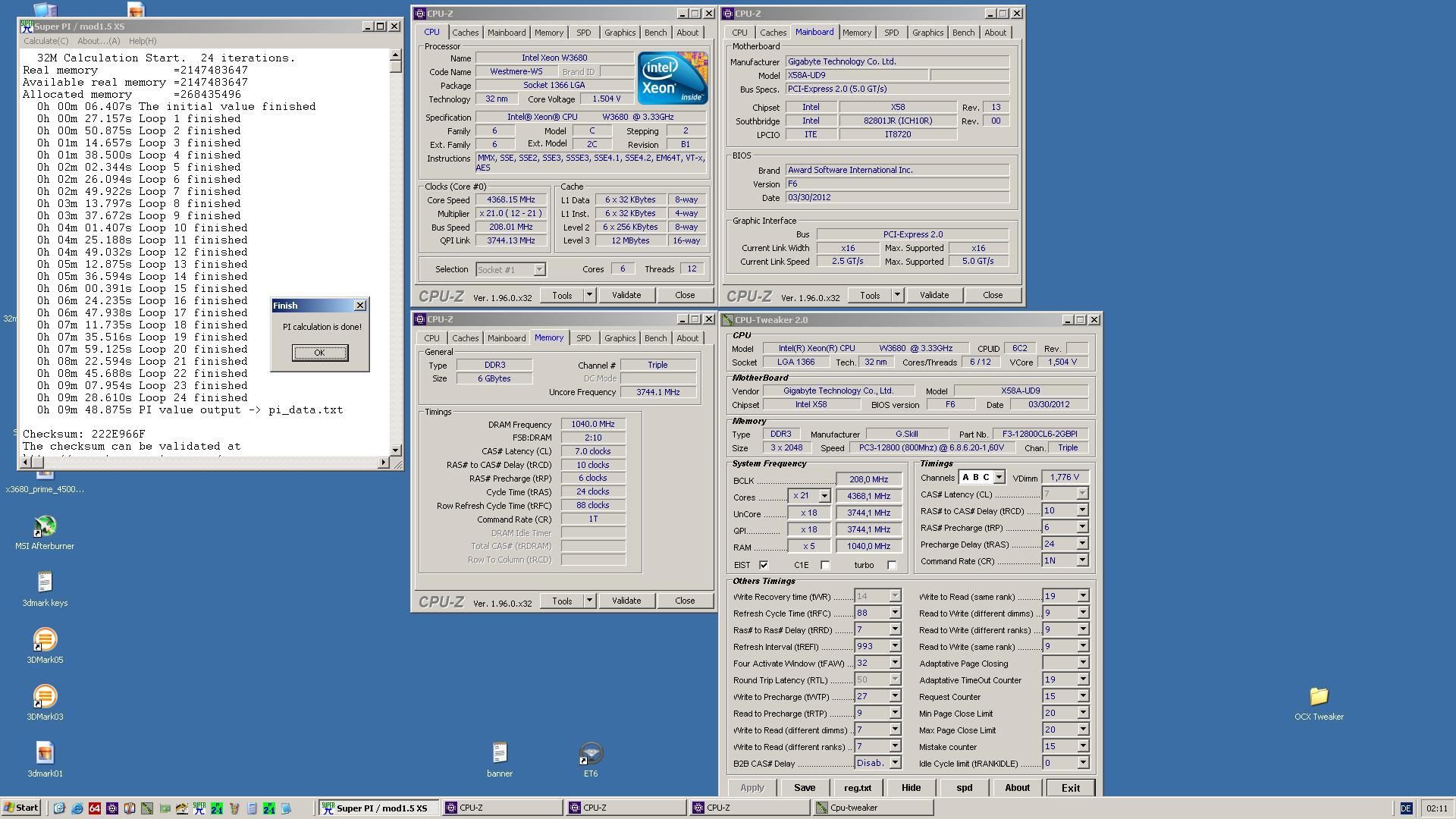This screenshot has height=819, width=1456.
Task: Click Validate in the CPU-Z CPU window
Action: [x=626, y=296]
